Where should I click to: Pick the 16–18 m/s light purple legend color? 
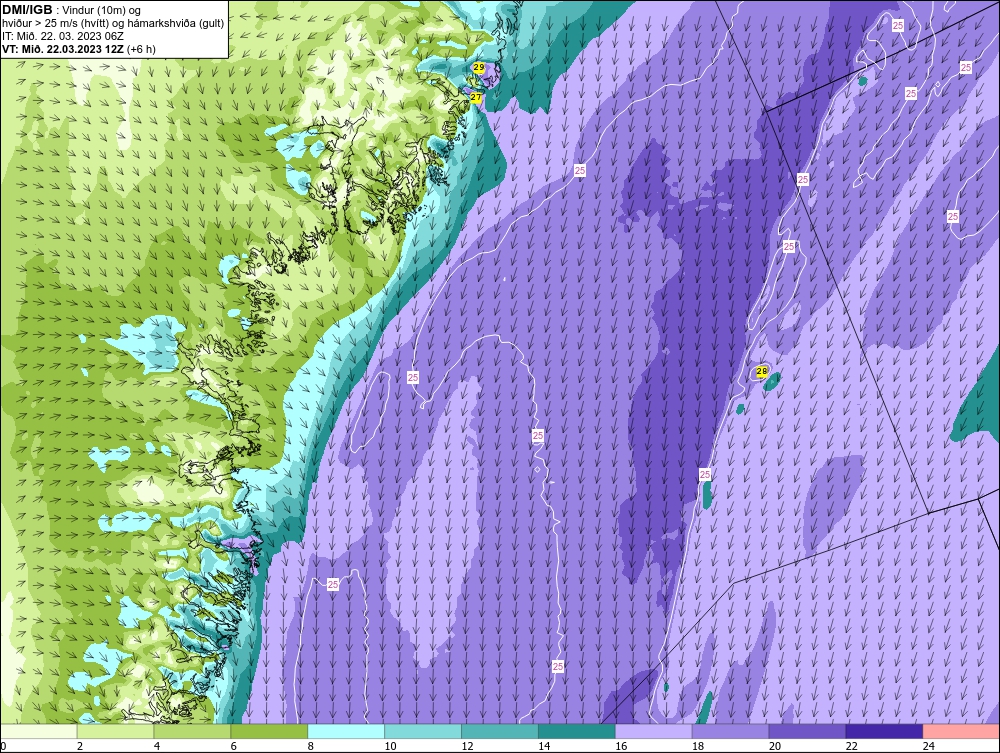coord(654,731)
